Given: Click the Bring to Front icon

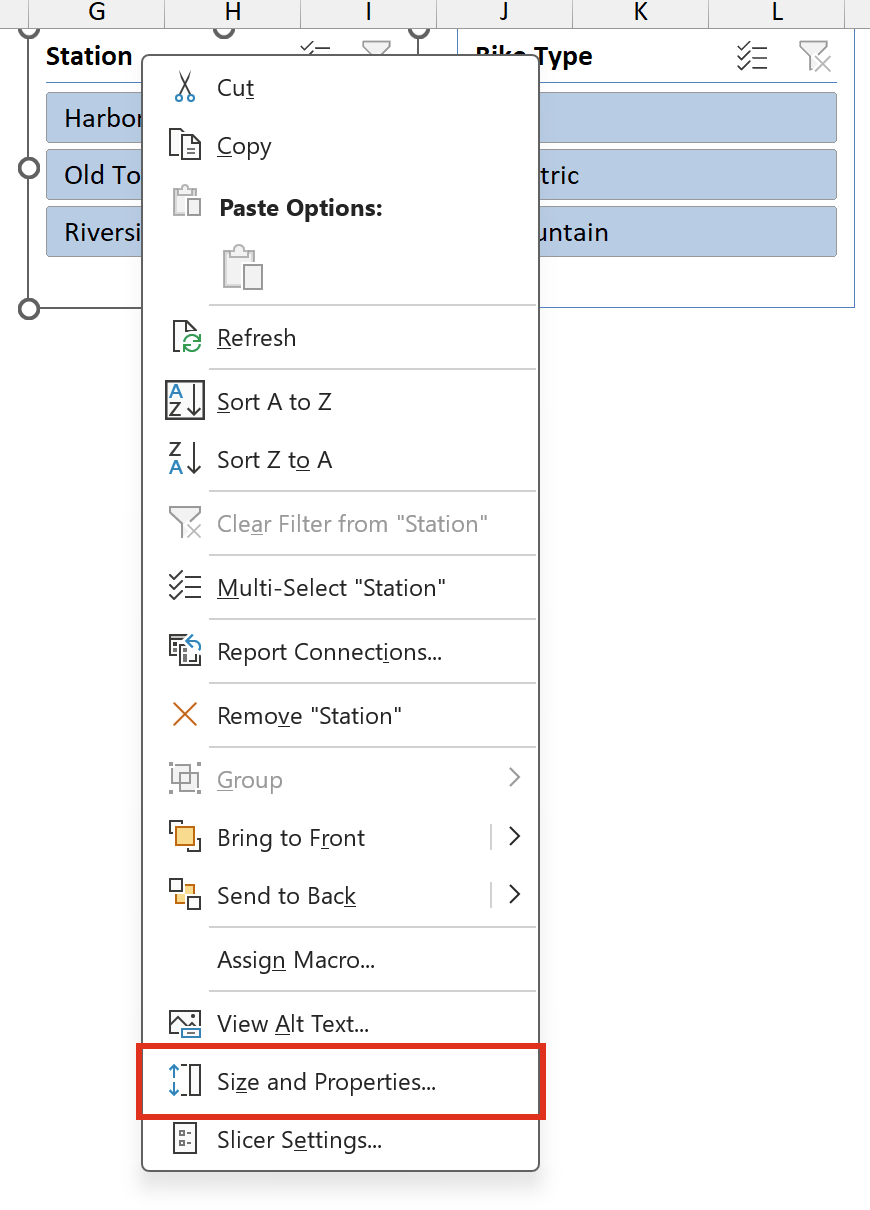Looking at the screenshot, I should [x=185, y=837].
